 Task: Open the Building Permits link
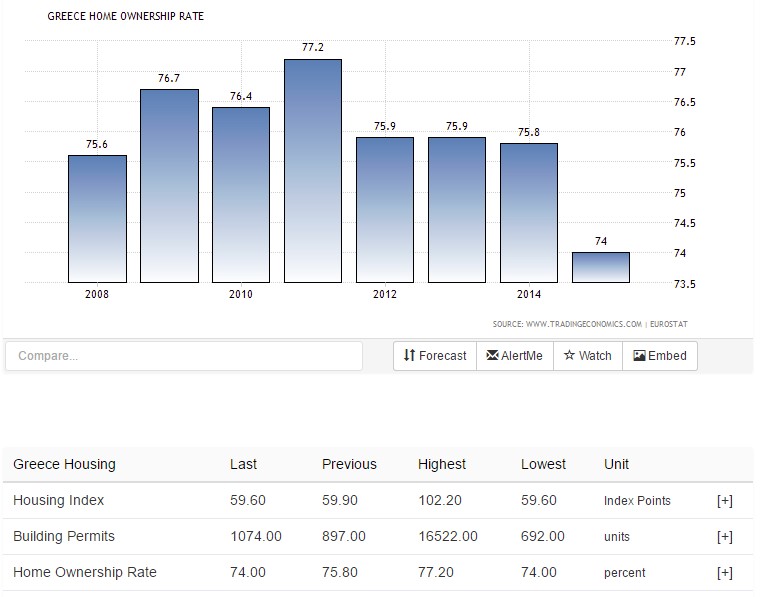click(64, 536)
